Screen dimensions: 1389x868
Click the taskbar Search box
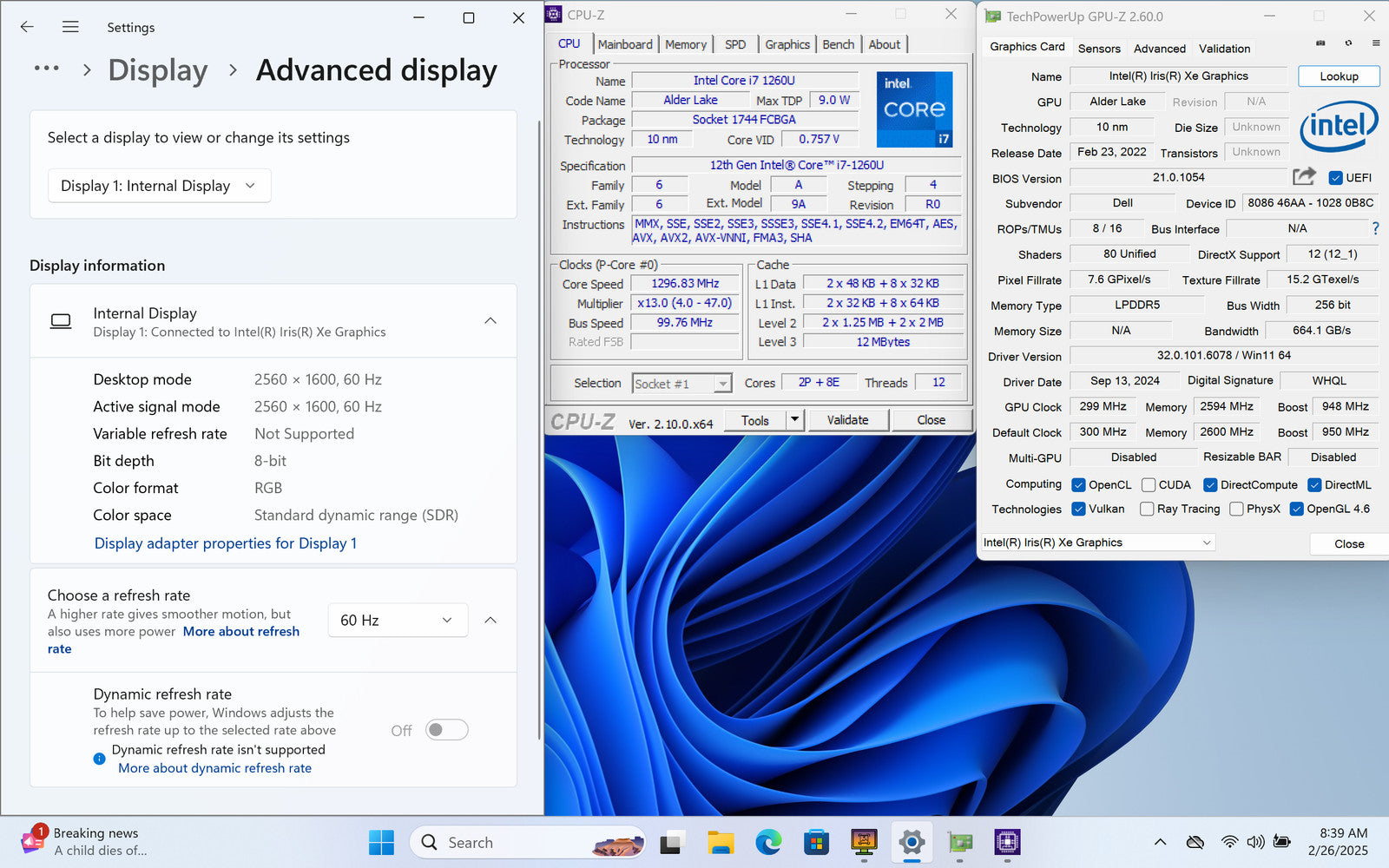point(528,842)
